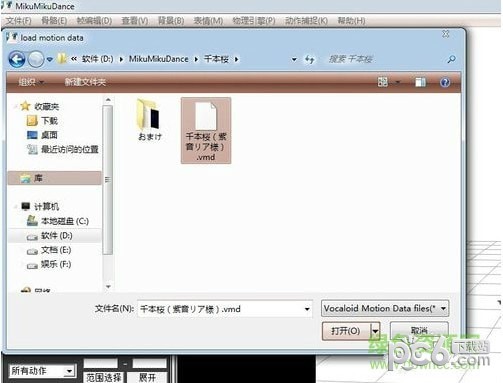Open the おまけ folder
503x383 pixels.
[150, 120]
